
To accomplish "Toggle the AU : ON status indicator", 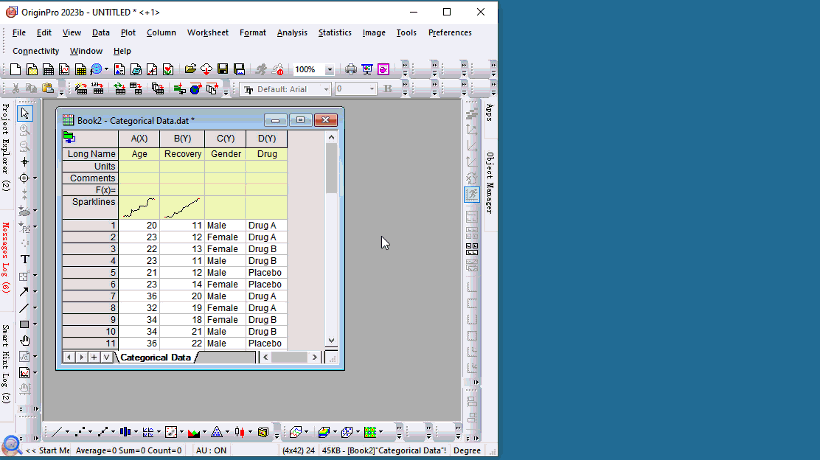I will point(212,451).
